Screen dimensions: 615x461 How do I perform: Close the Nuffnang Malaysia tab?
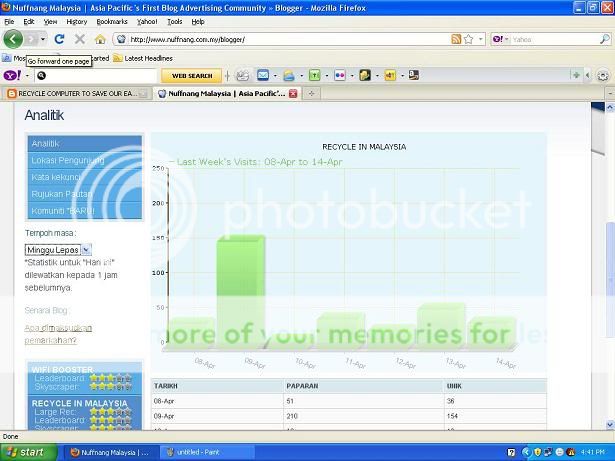click(x=293, y=94)
